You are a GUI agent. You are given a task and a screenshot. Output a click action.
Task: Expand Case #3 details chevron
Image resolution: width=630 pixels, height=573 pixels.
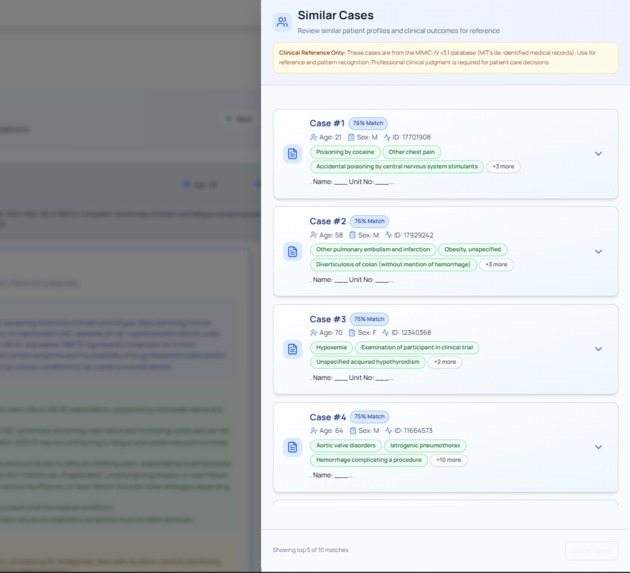click(598, 349)
